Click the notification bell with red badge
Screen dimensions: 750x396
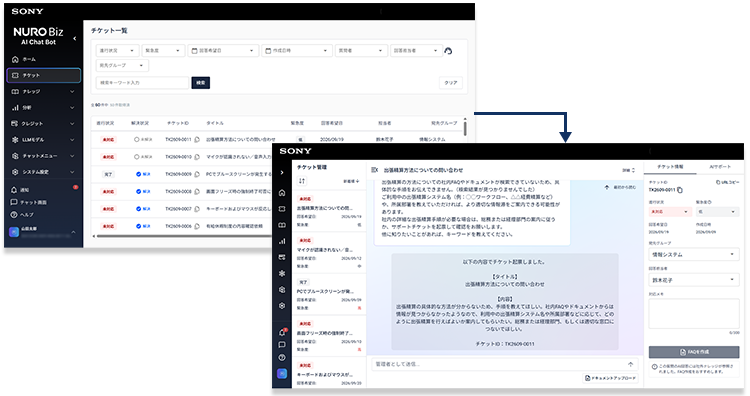[14, 190]
